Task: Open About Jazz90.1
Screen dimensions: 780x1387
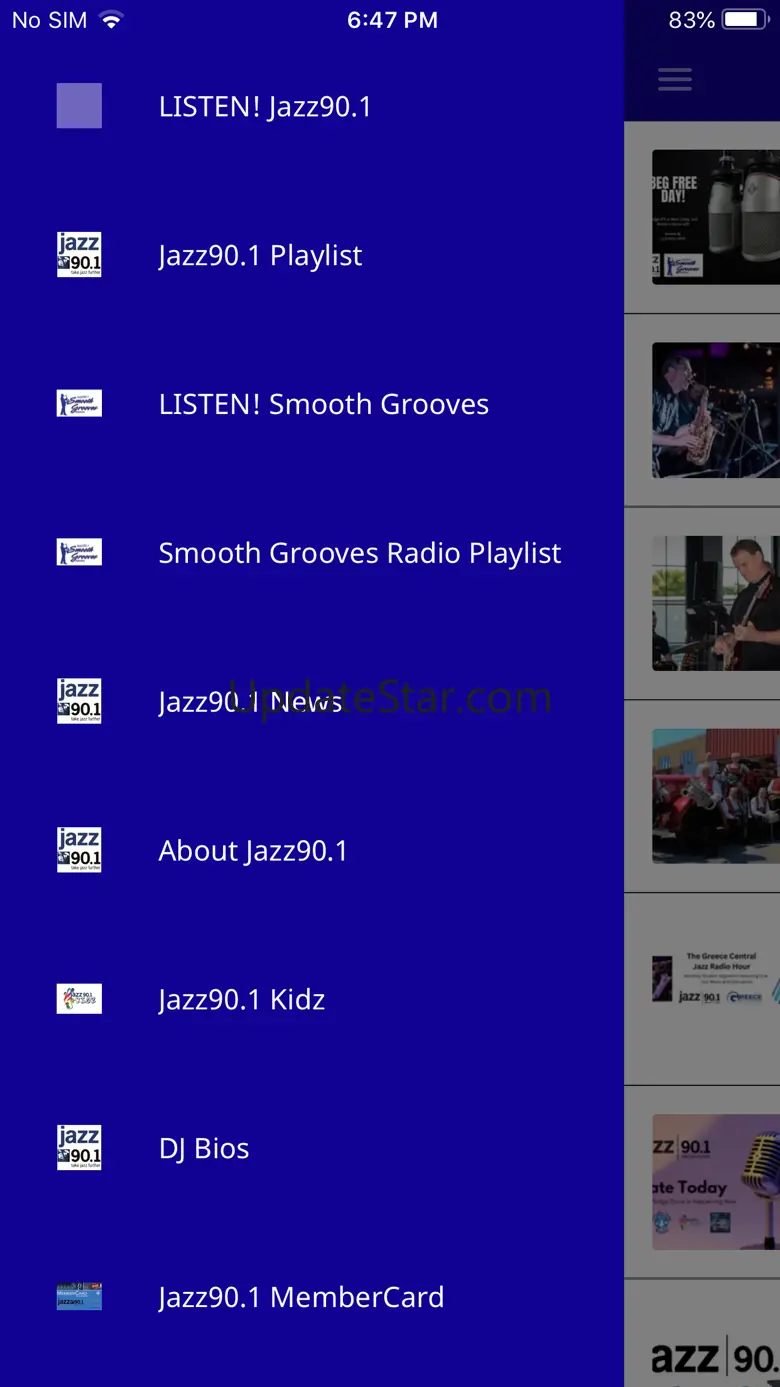Action: pos(253,850)
